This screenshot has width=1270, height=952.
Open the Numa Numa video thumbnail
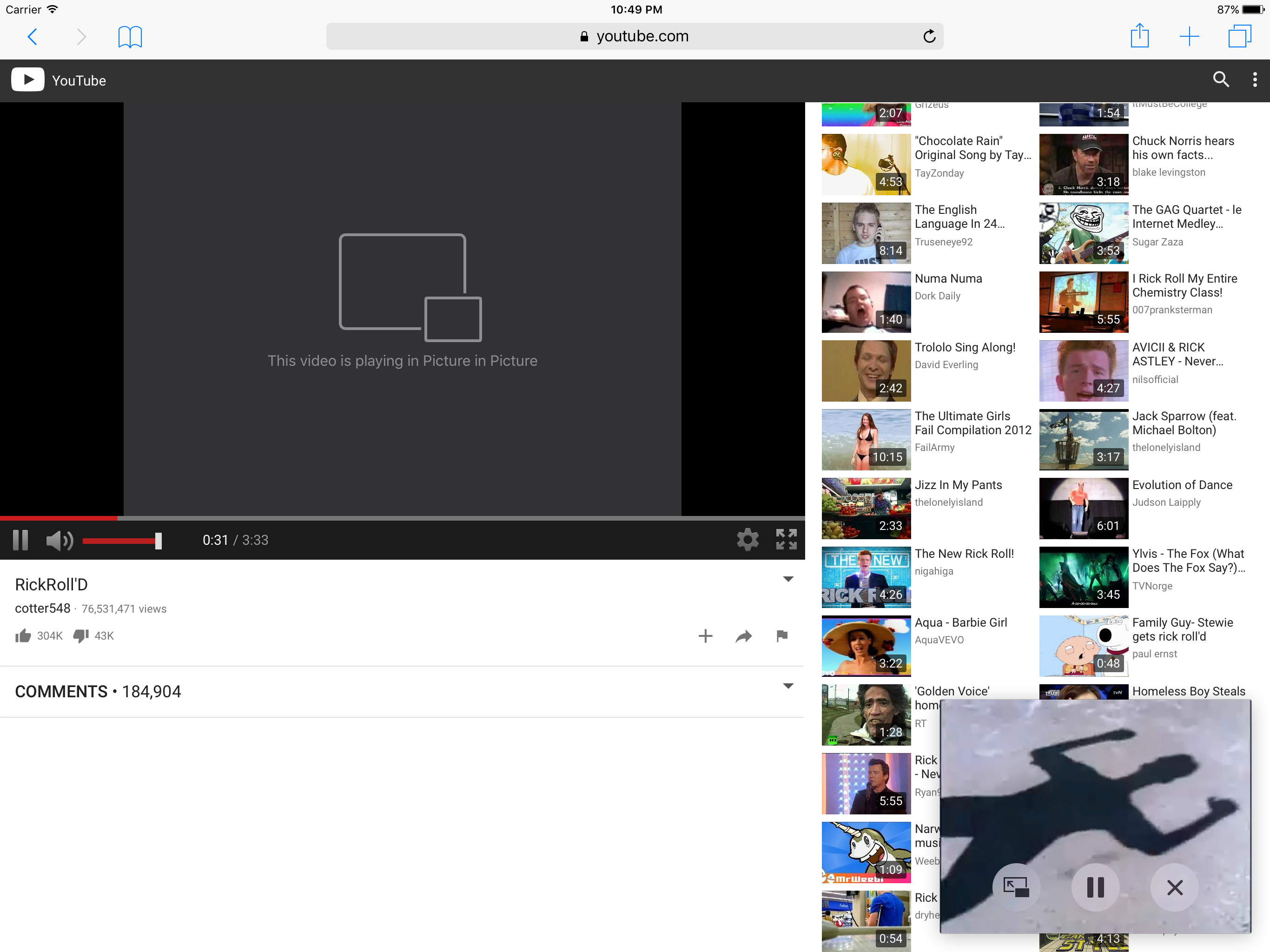[866, 302]
